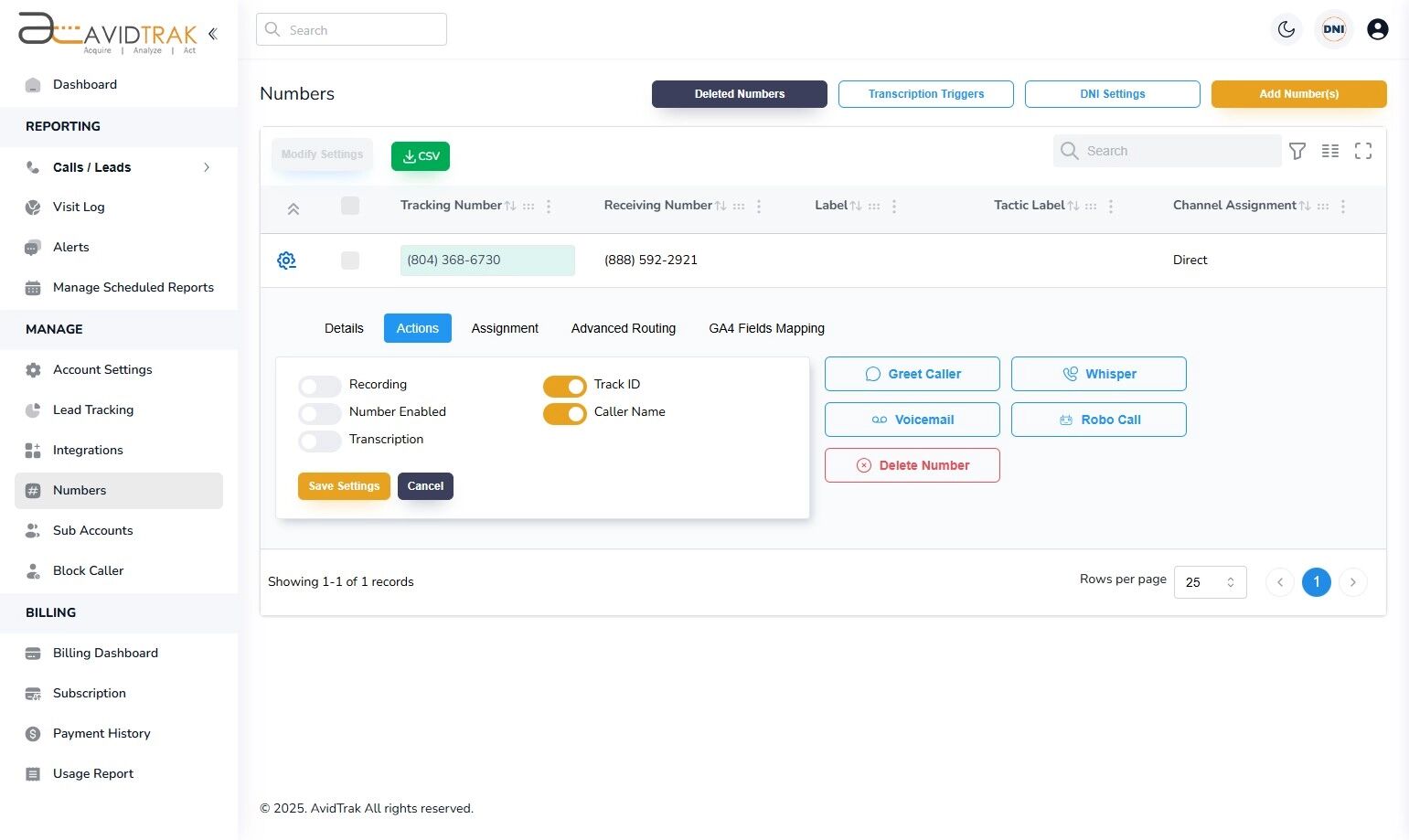Image resolution: width=1409 pixels, height=840 pixels.
Task: Sort the Tracking Number column
Action: [x=509, y=205]
